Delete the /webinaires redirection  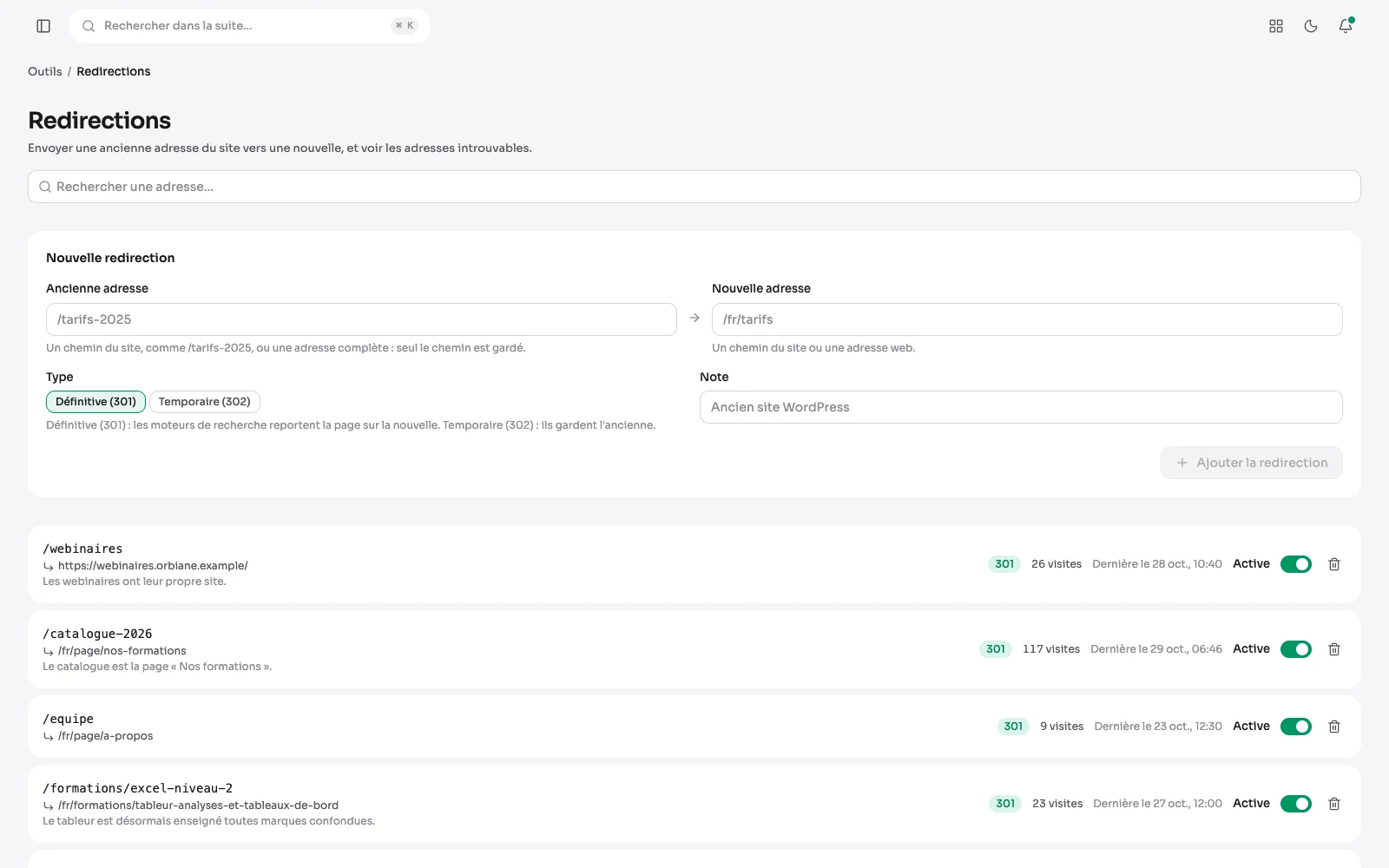[x=1334, y=564]
